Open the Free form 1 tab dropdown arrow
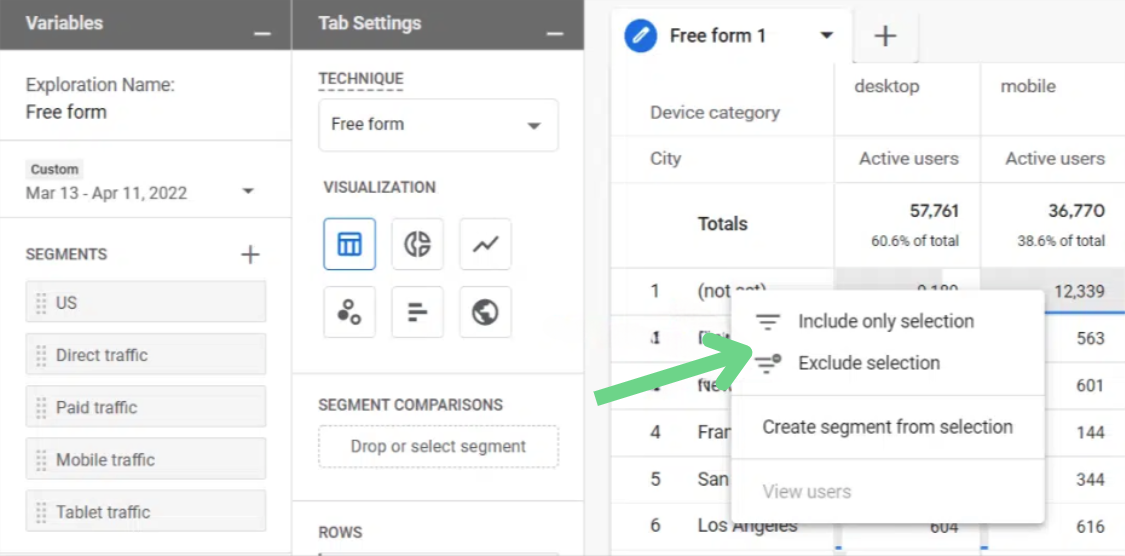Image resolution: width=1125 pixels, height=556 pixels. pyautogui.click(x=827, y=35)
